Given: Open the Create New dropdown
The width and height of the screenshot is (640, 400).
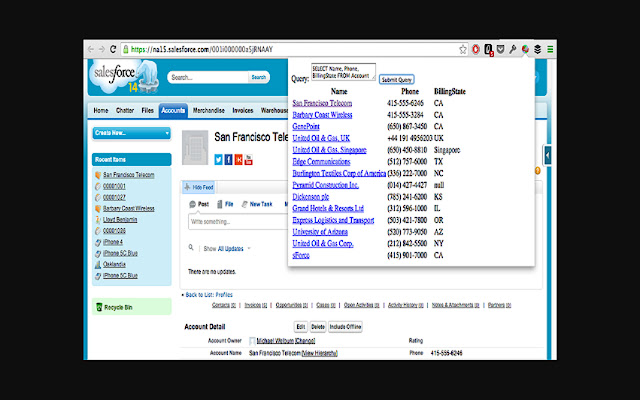Looking at the screenshot, I should click(131, 133).
